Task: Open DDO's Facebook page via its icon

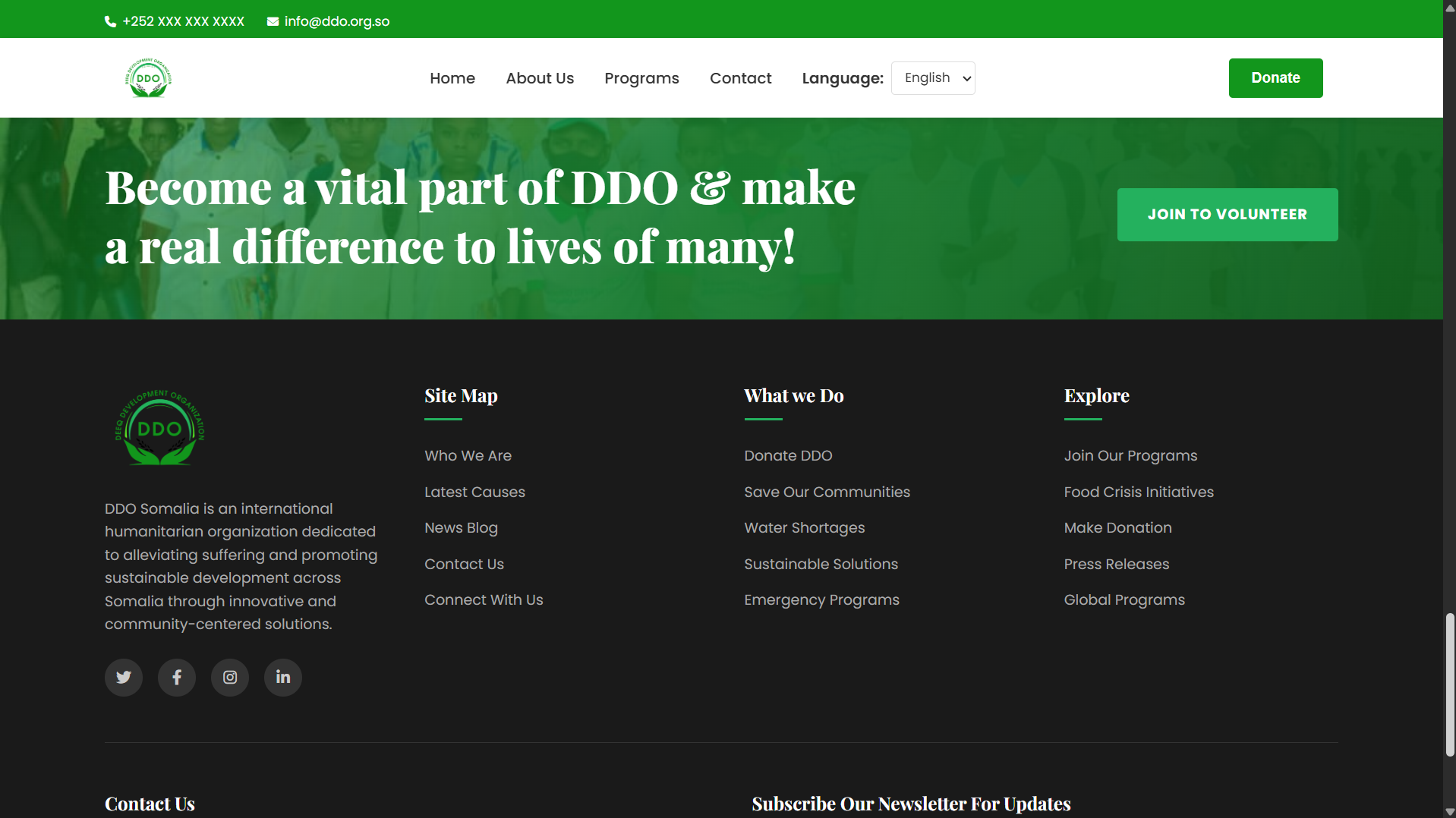Action: (176, 677)
